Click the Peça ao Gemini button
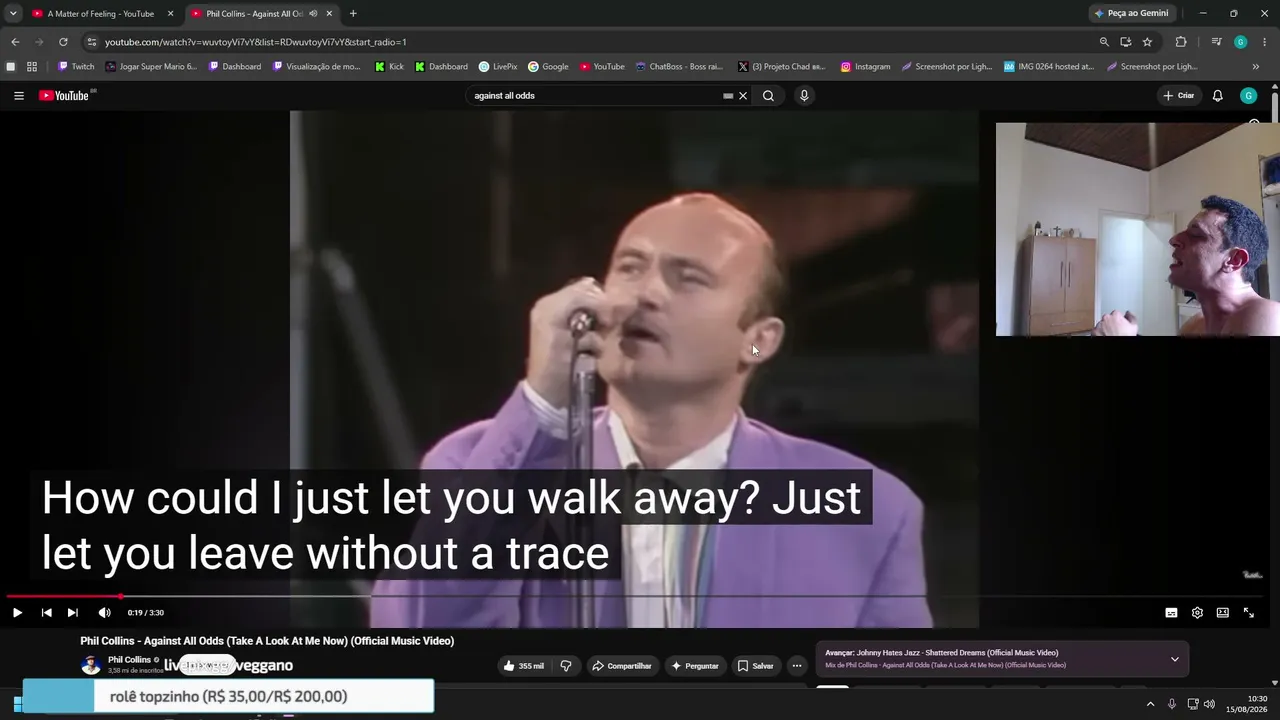The height and width of the screenshot is (720, 1280). click(1131, 14)
